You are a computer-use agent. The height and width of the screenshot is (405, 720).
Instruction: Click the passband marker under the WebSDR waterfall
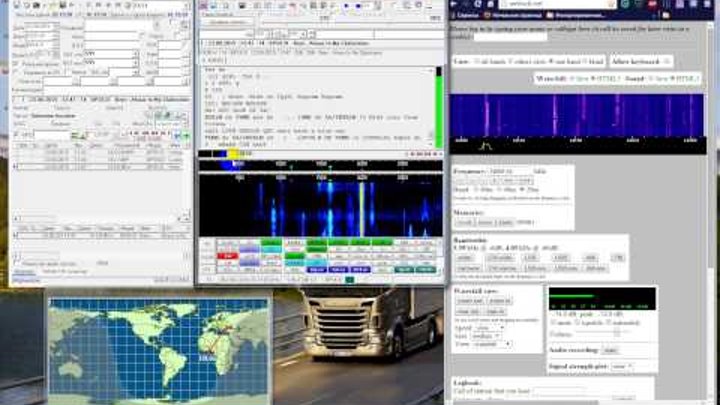pos(488,146)
